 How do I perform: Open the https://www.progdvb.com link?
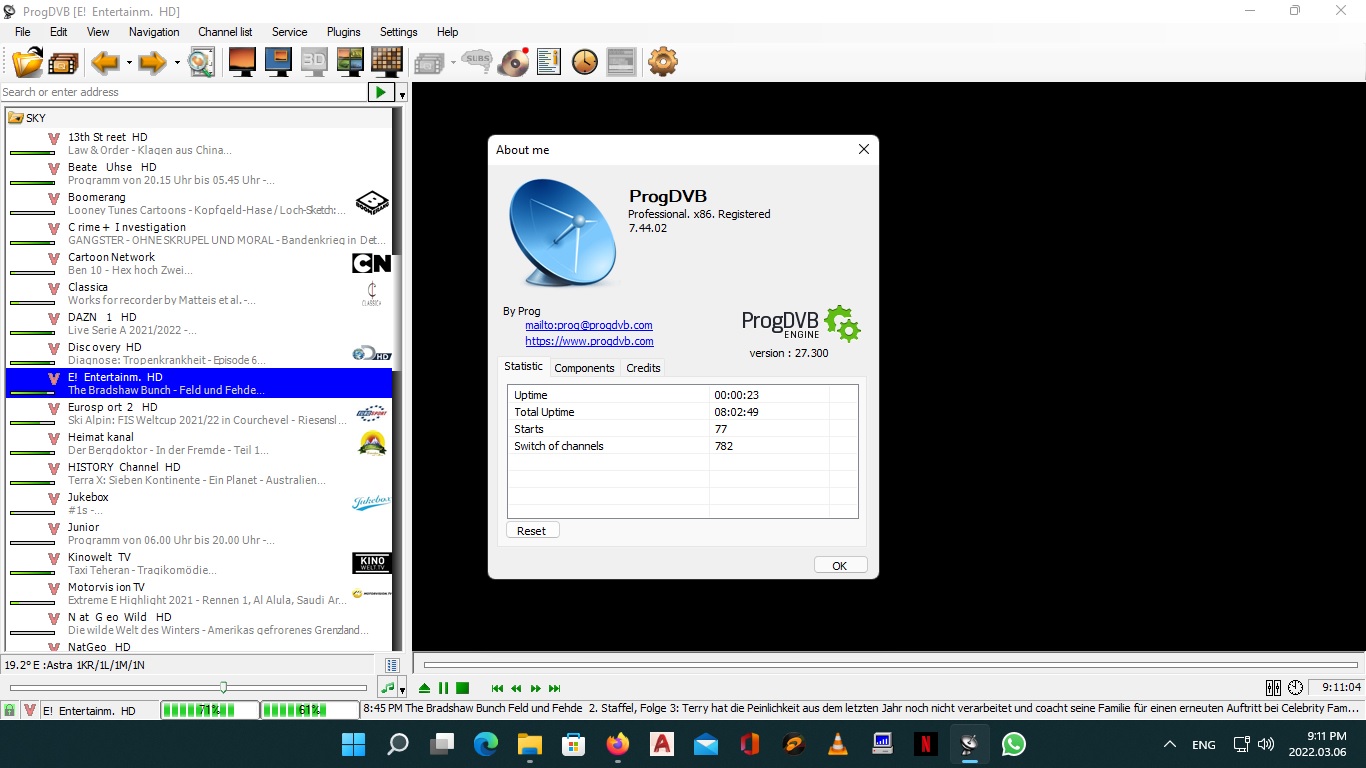coord(589,341)
